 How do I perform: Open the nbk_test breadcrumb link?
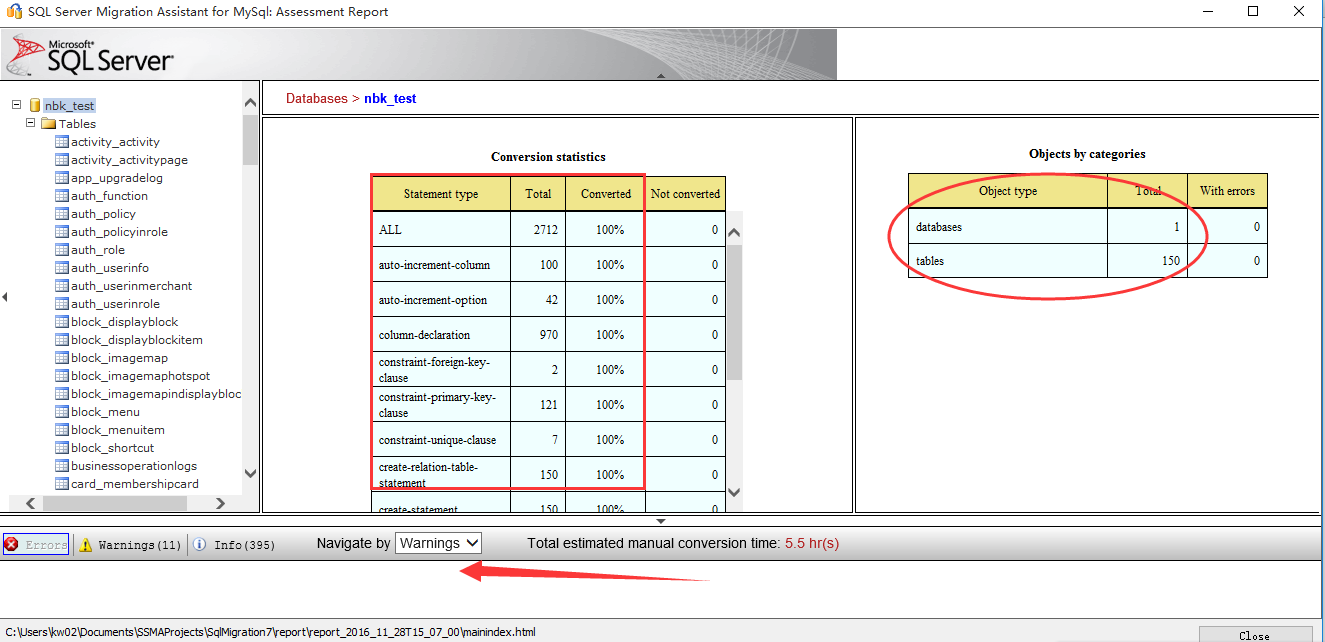(x=390, y=98)
